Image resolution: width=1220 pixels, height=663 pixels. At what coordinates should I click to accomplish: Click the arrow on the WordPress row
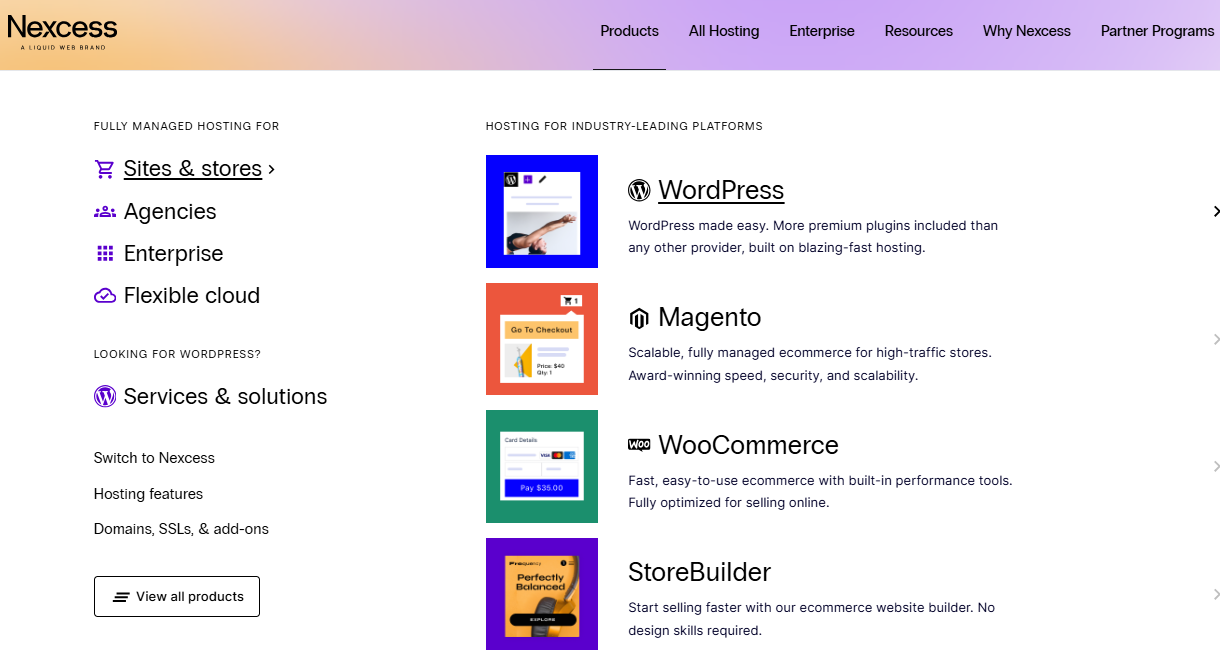[1216, 211]
